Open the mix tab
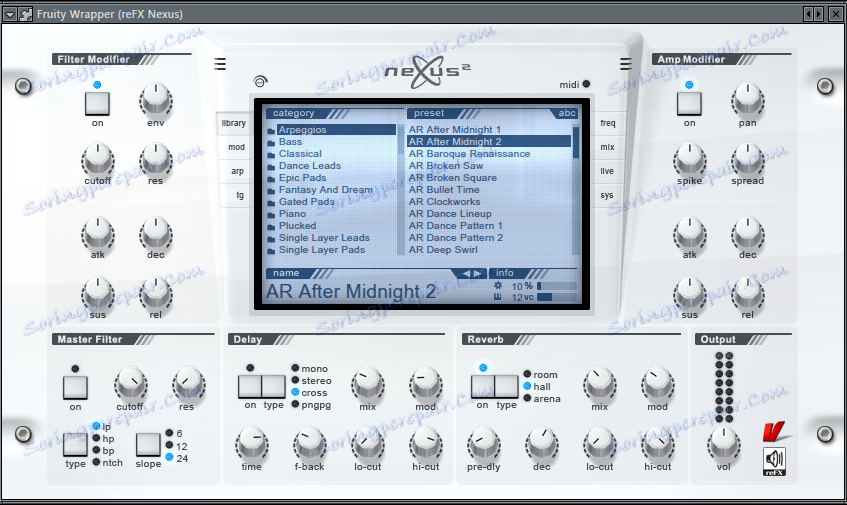 (607, 147)
